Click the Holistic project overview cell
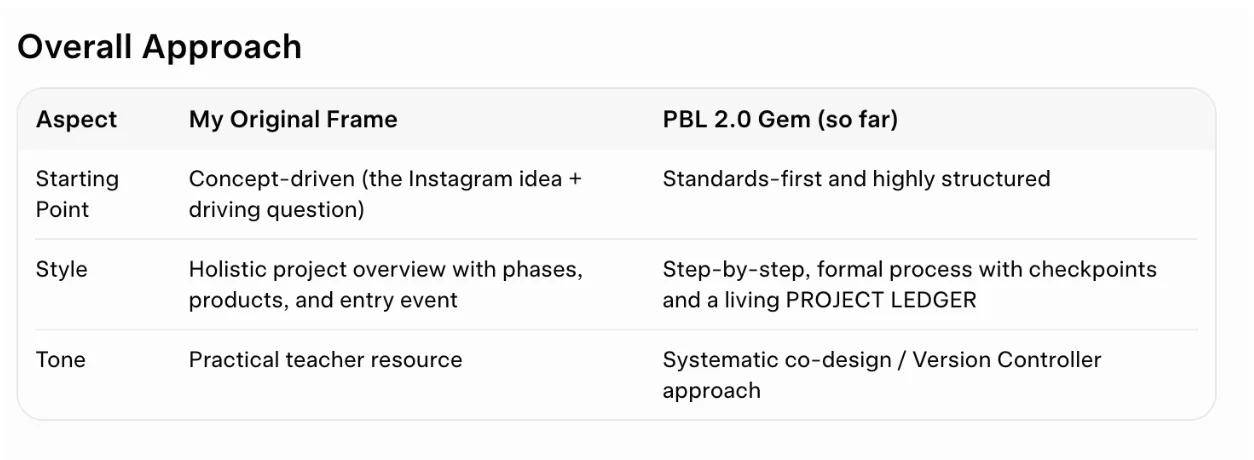Image resolution: width=1254 pixels, height=460 pixels. (x=386, y=285)
